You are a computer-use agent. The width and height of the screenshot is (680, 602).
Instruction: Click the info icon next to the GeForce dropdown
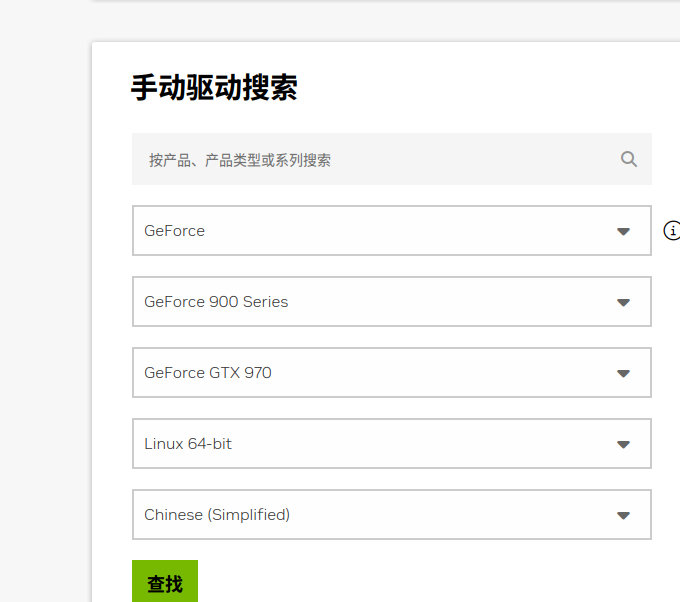point(672,230)
